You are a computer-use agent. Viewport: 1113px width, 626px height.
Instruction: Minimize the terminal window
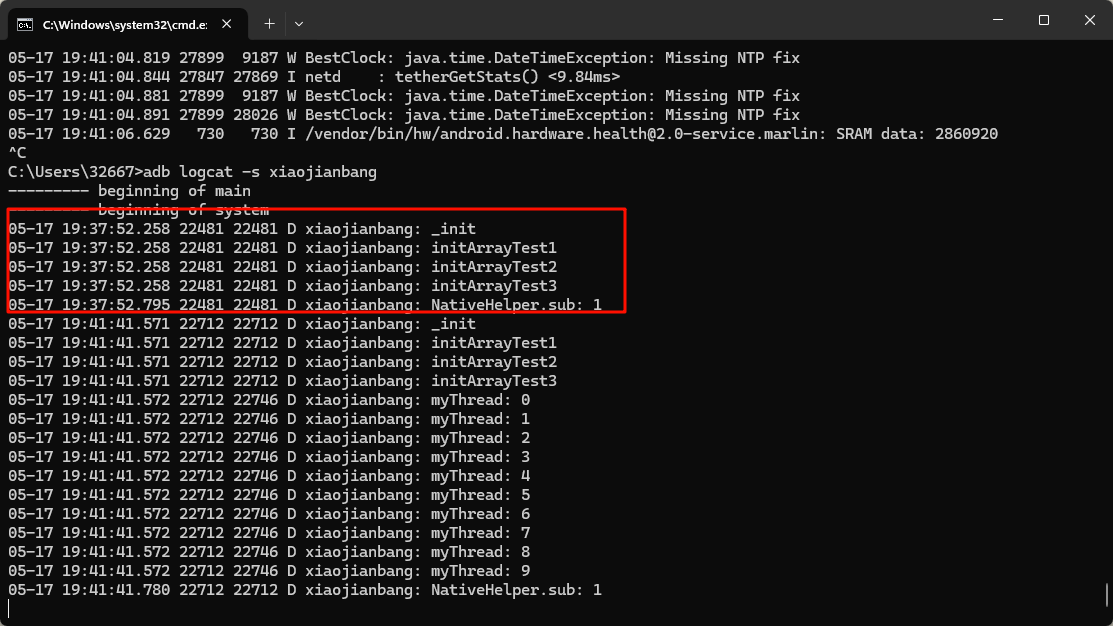click(998, 20)
